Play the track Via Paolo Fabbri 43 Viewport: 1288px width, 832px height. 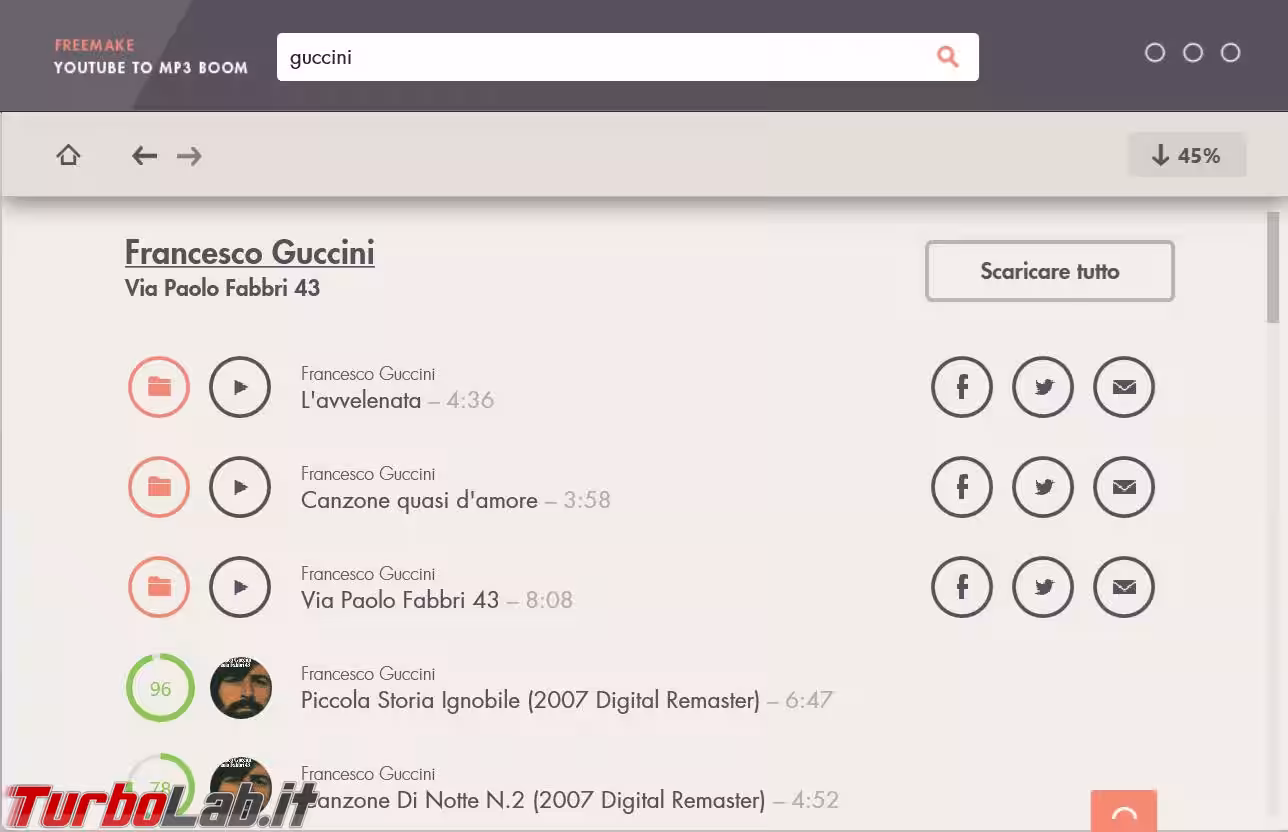240,587
